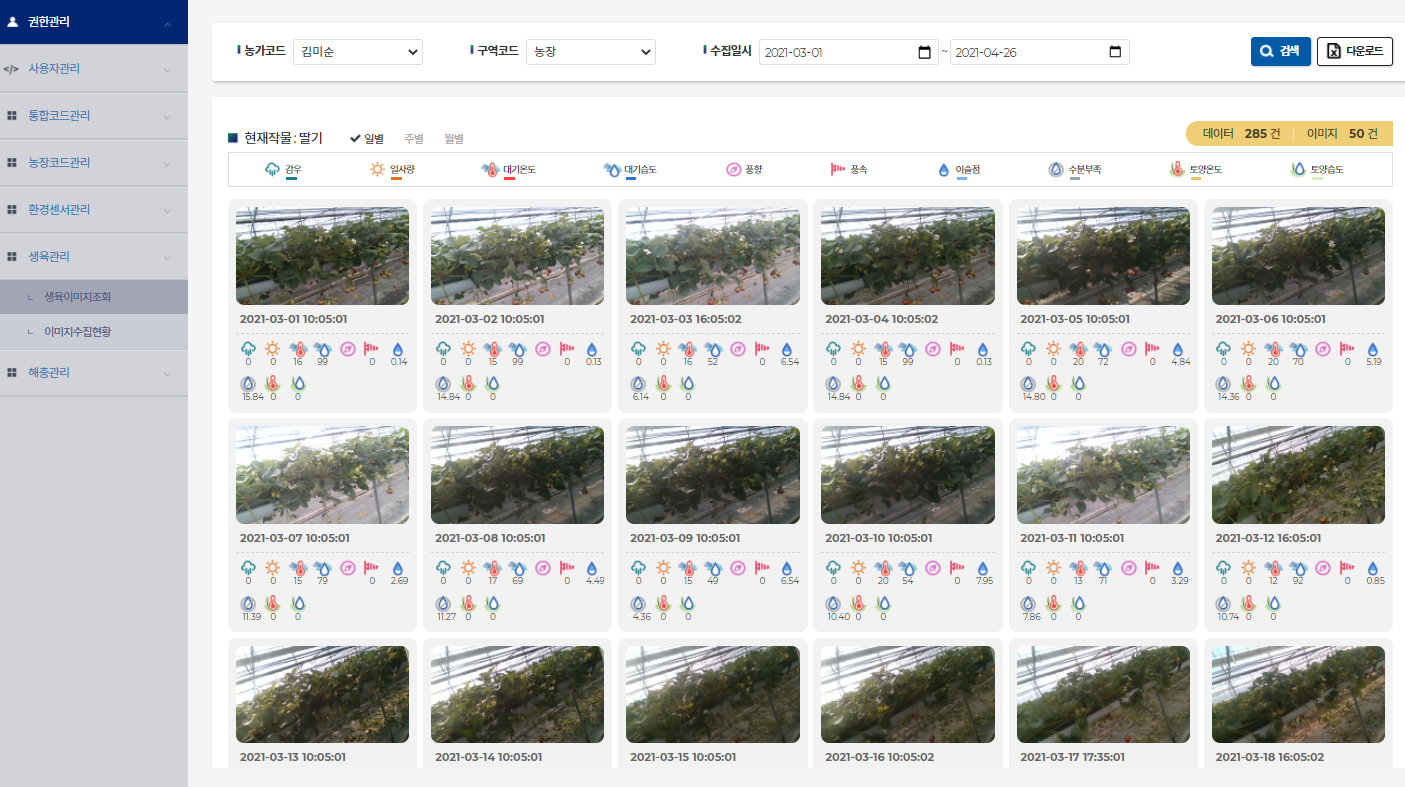Open the 이미지수집현황 submenu item
Image resolution: width=1405 pixels, height=787 pixels.
pyautogui.click(x=78, y=331)
